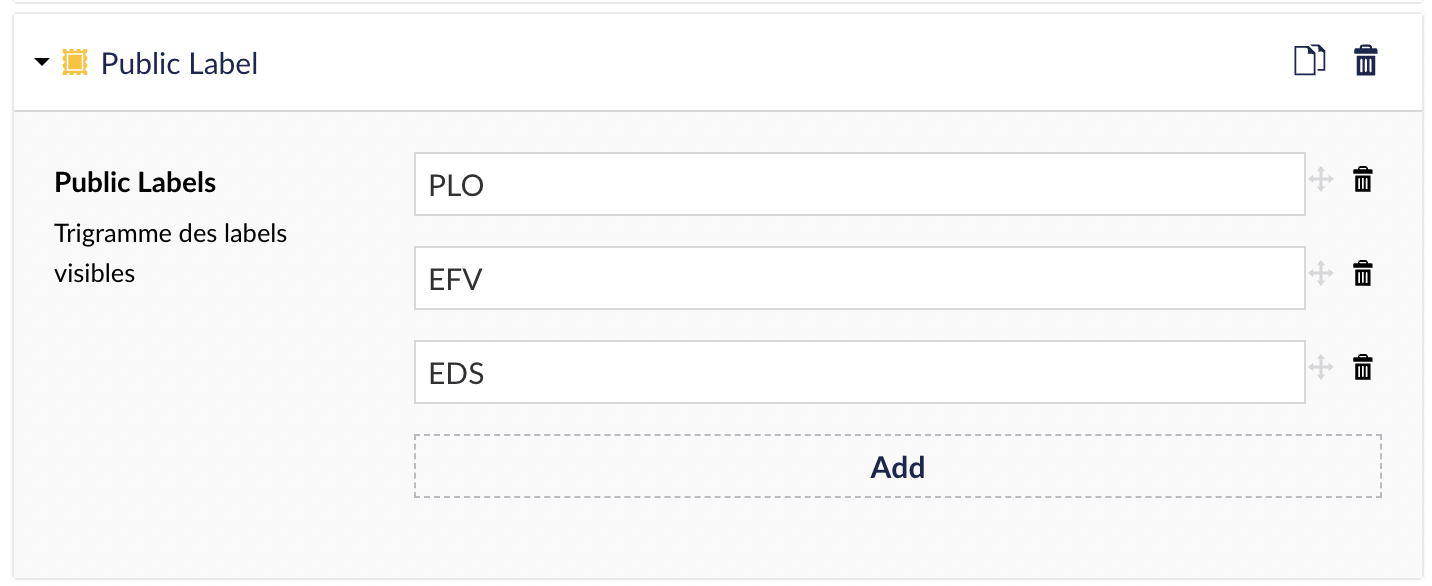The width and height of the screenshot is (1432, 586).
Task: Click the reorder handle next to EFV
Action: tap(1321, 274)
